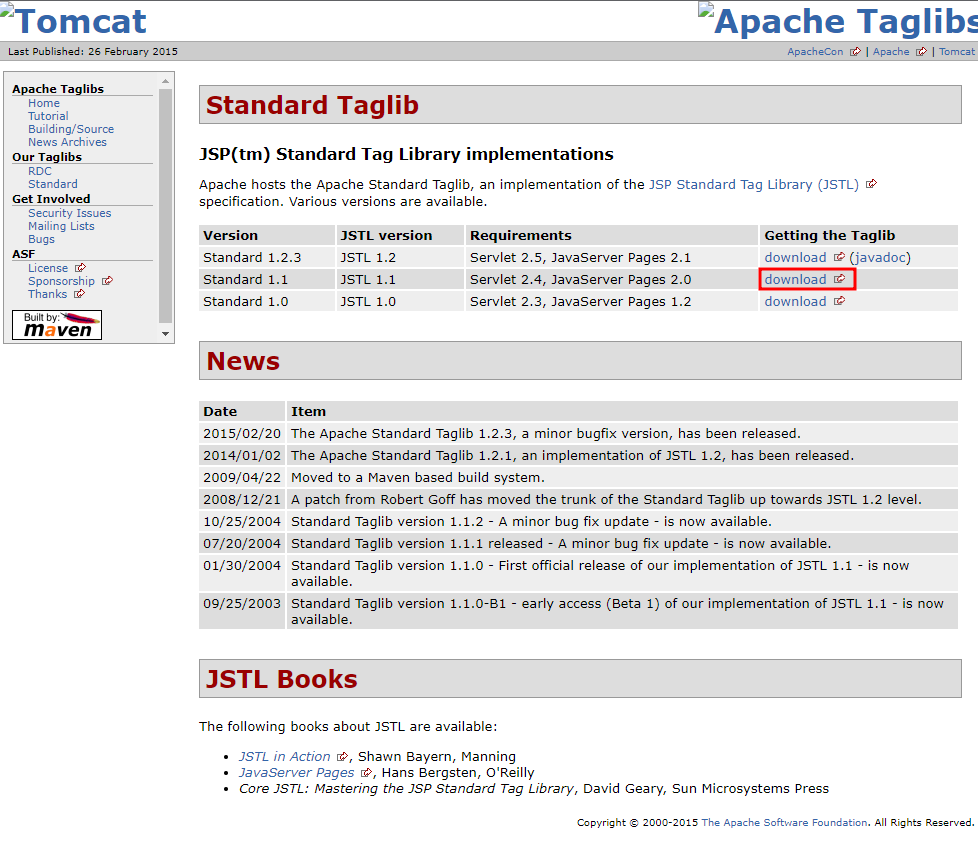Download Standard 1.0 taglib
Image resolution: width=978 pixels, height=846 pixels.
[795, 301]
